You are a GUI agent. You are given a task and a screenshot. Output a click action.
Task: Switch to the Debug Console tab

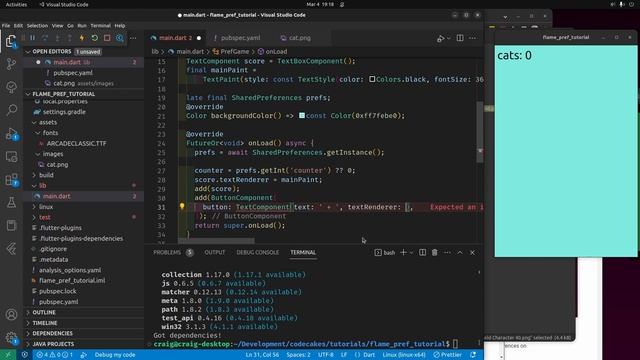(258, 253)
